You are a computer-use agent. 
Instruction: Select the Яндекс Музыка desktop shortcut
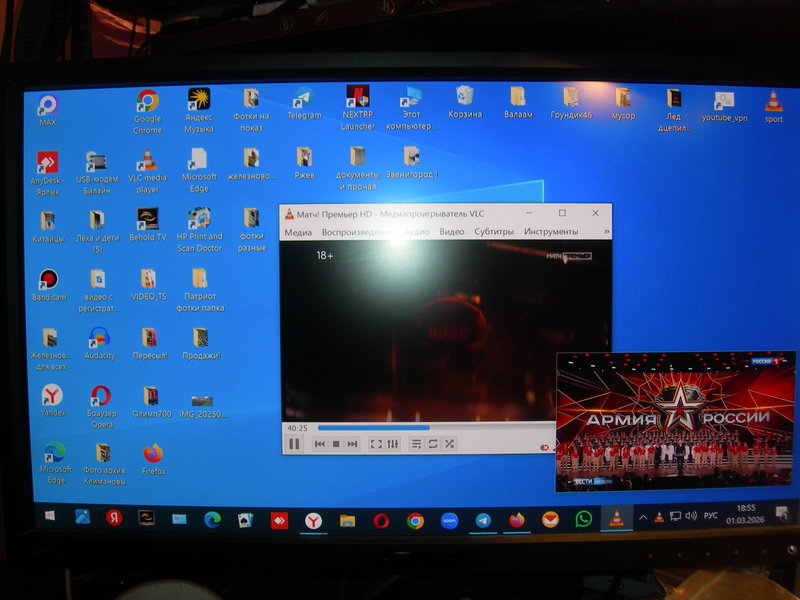tap(198, 111)
